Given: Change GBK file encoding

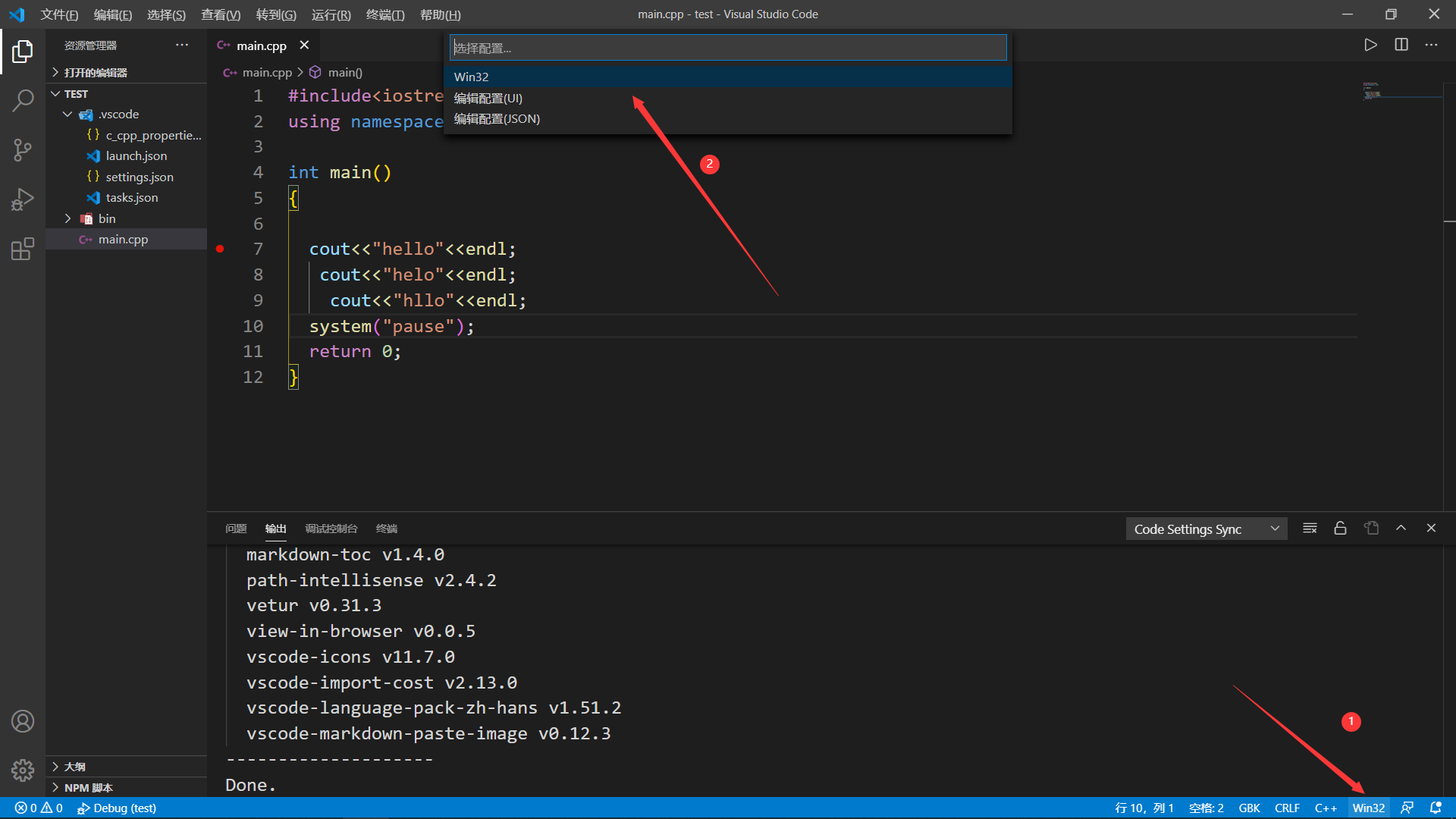Looking at the screenshot, I should point(1249,808).
